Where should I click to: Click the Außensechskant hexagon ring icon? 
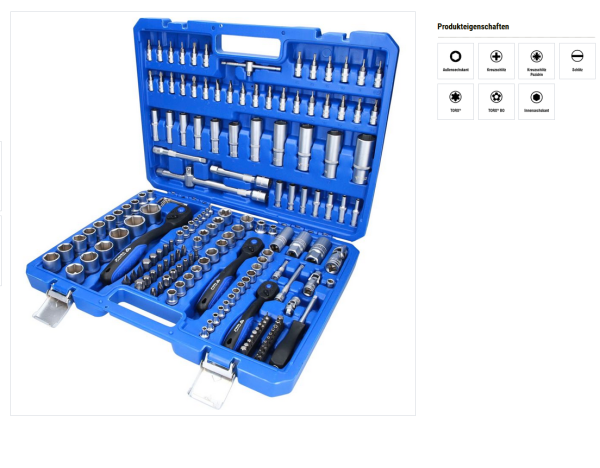[455, 57]
